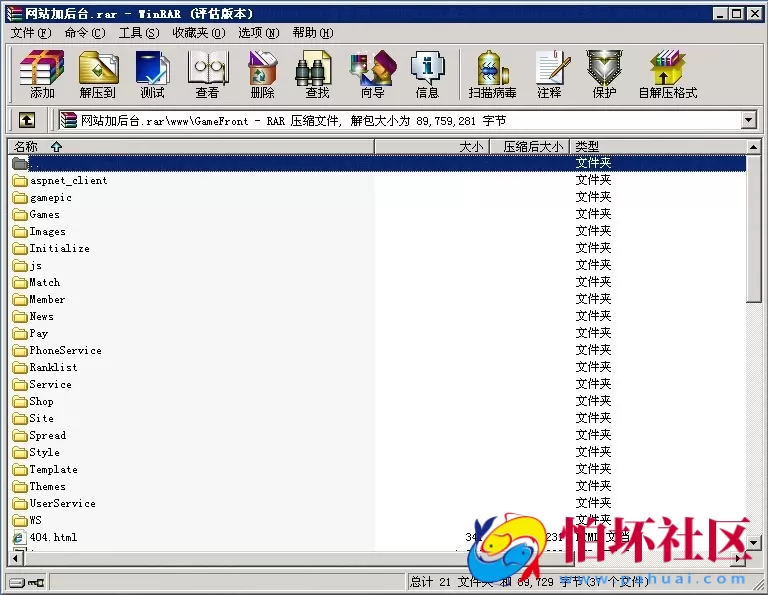Click the drive/key icon in status bar

[x=26, y=582]
